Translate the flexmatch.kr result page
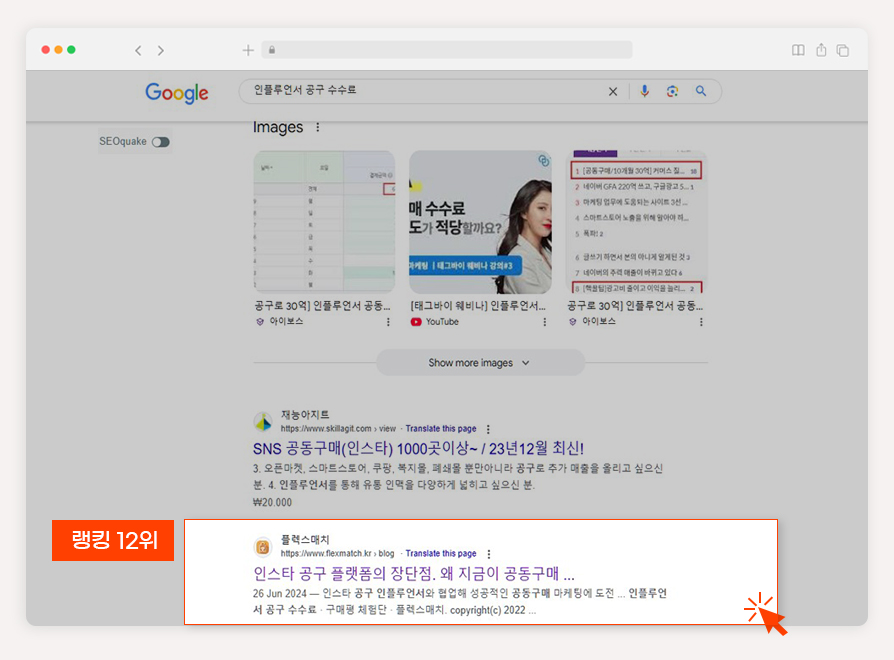 tap(441, 553)
